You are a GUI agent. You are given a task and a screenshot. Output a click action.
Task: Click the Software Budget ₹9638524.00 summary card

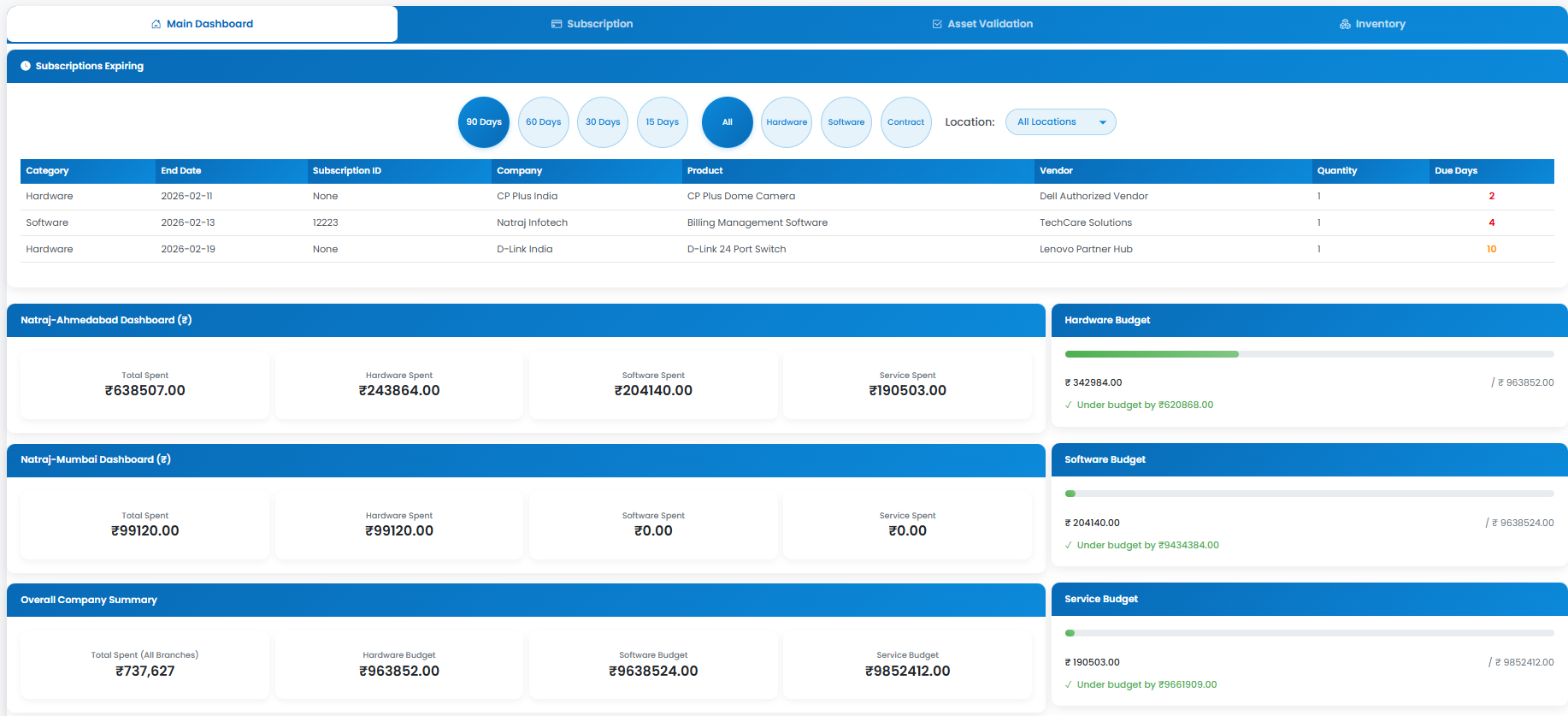(x=653, y=665)
